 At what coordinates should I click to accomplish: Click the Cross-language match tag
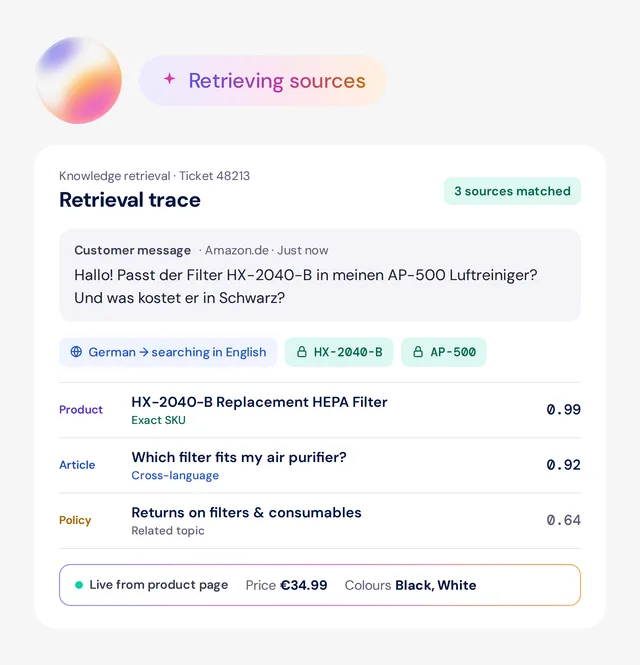(x=175, y=475)
